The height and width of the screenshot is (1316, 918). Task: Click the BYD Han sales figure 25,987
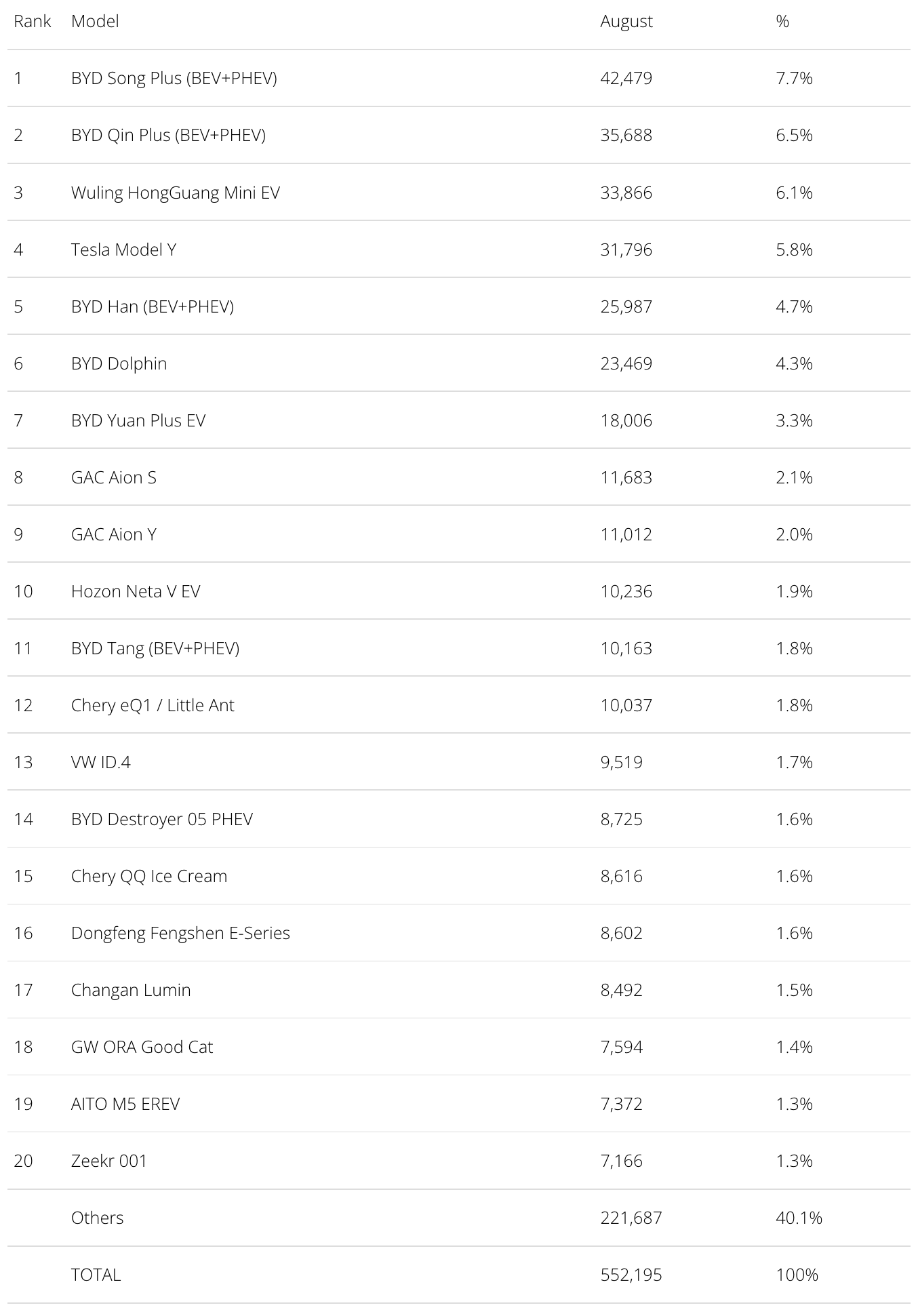(x=626, y=306)
